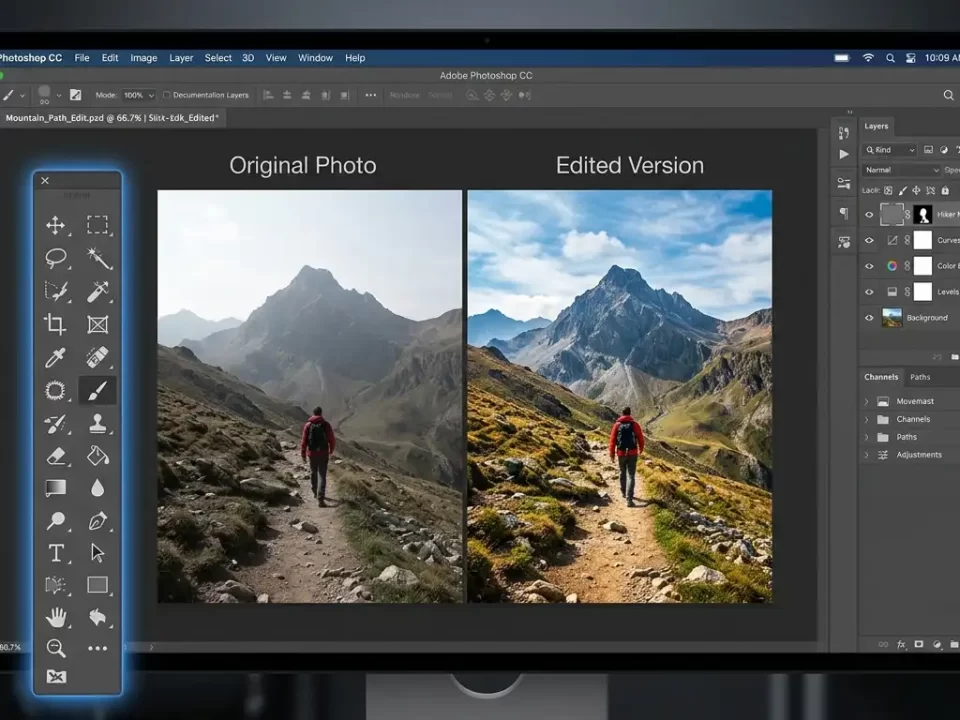Select the Eraser tool
The width and height of the screenshot is (960, 720).
[56, 456]
